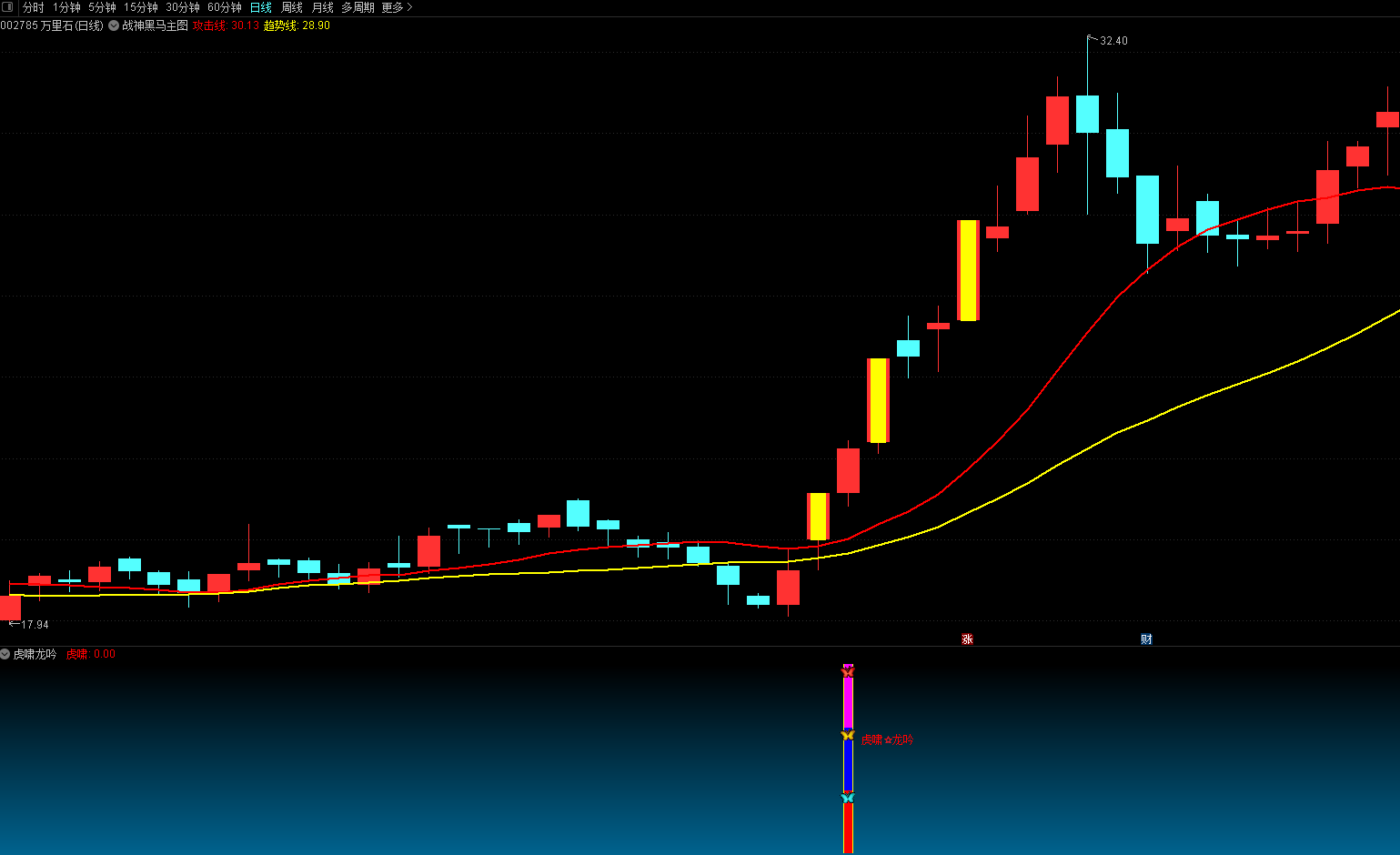Click the top butterfly marker on magenta bar

coord(848,672)
